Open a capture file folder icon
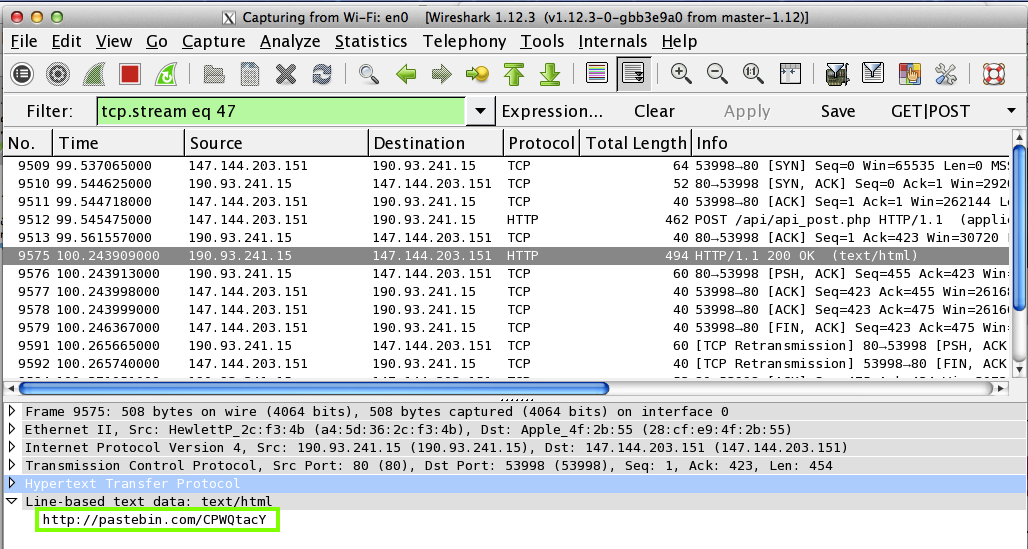This screenshot has height=549, width=1028. (x=214, y=74)
